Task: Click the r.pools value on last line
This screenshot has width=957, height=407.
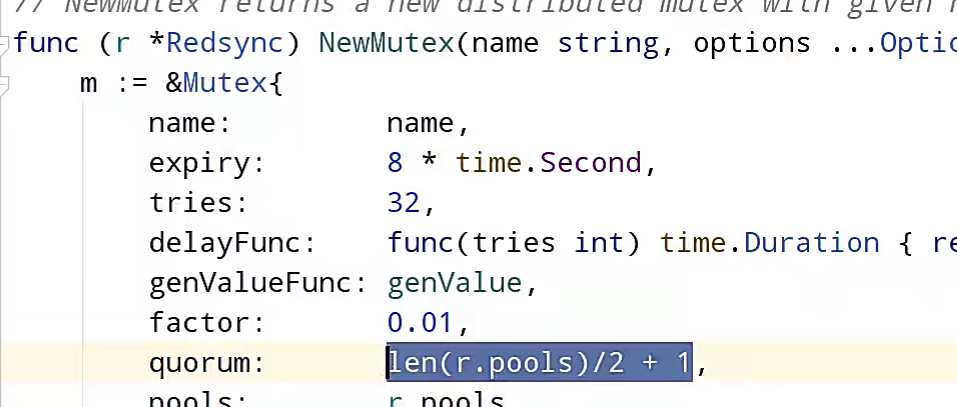Action: coord(446,400)
